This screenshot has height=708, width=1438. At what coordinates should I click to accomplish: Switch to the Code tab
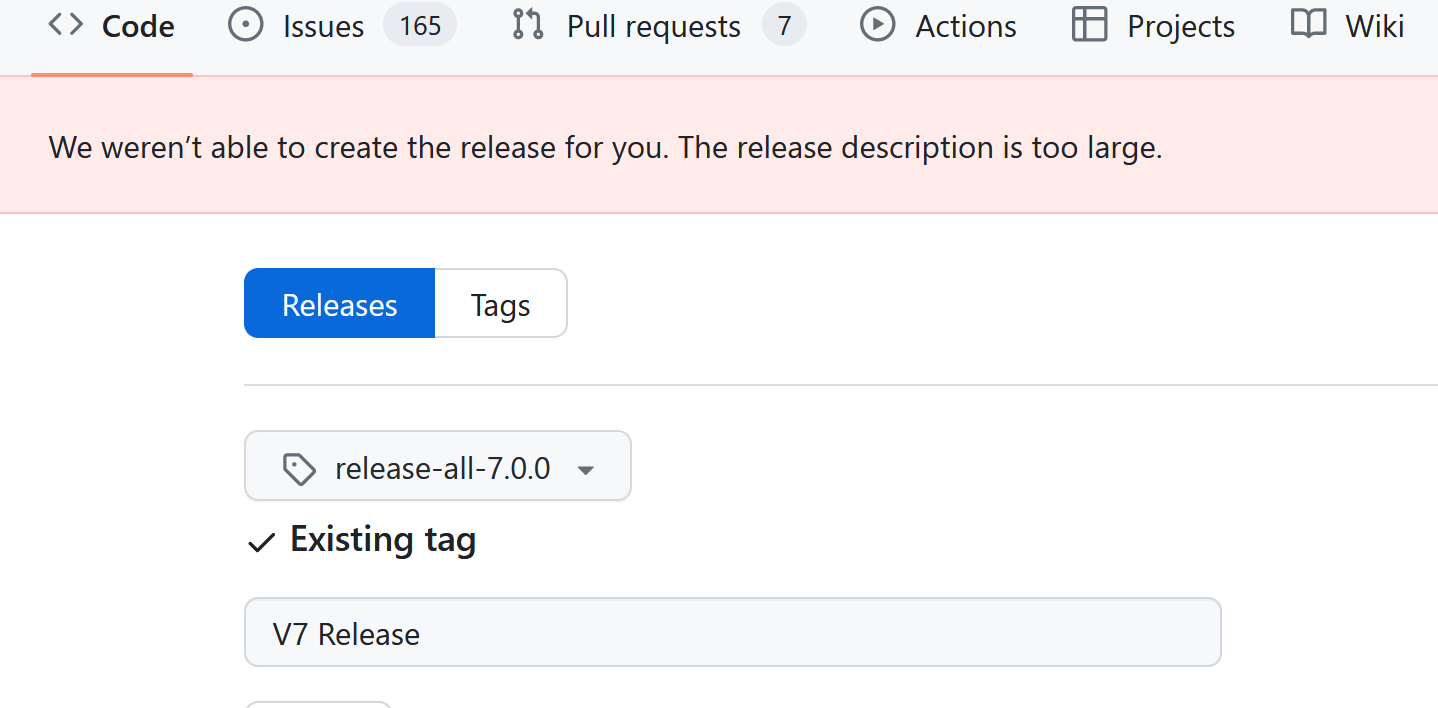[x=138, y=25]
